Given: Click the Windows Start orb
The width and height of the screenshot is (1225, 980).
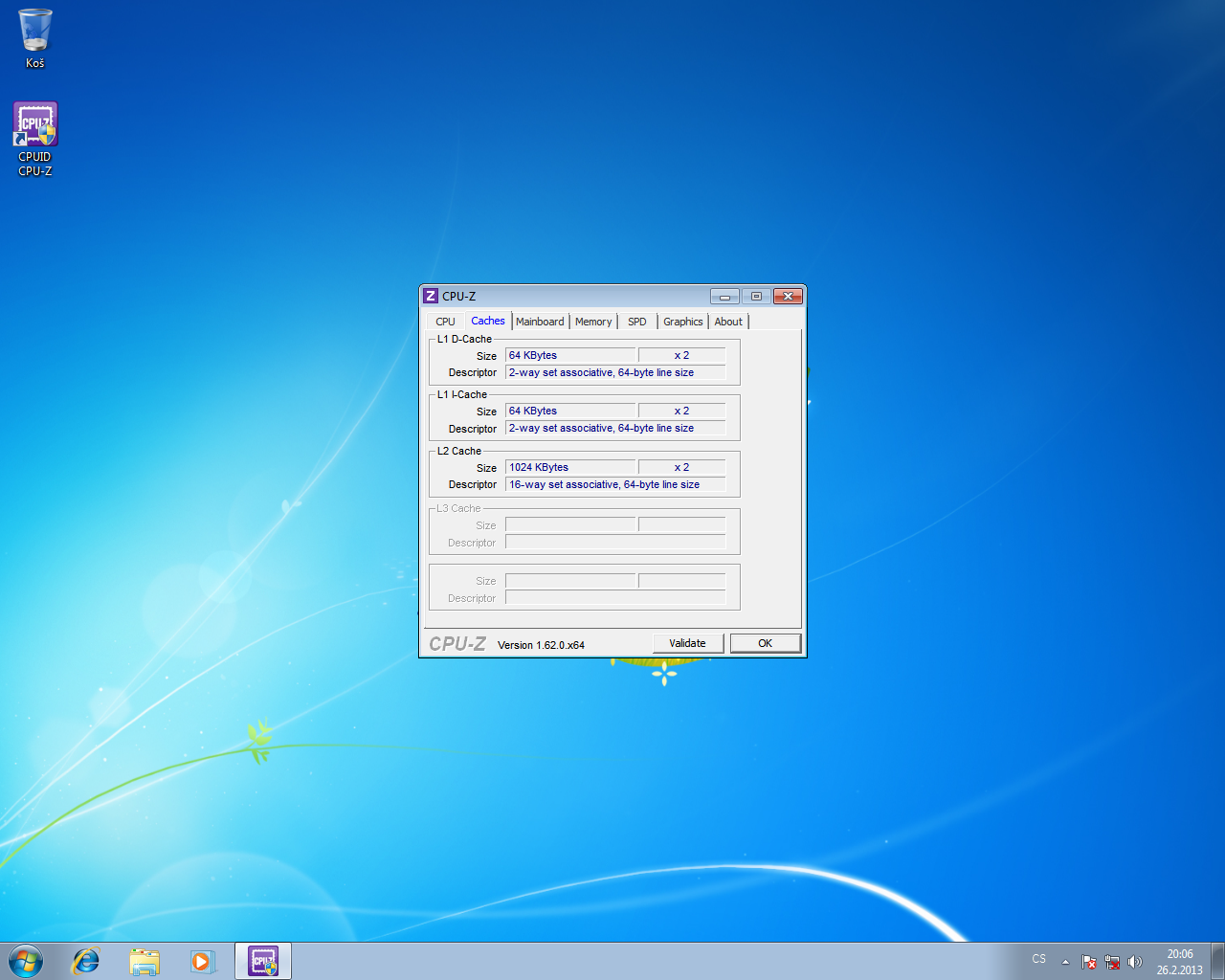Looking at the screenshot, I should tap(26, 961).
